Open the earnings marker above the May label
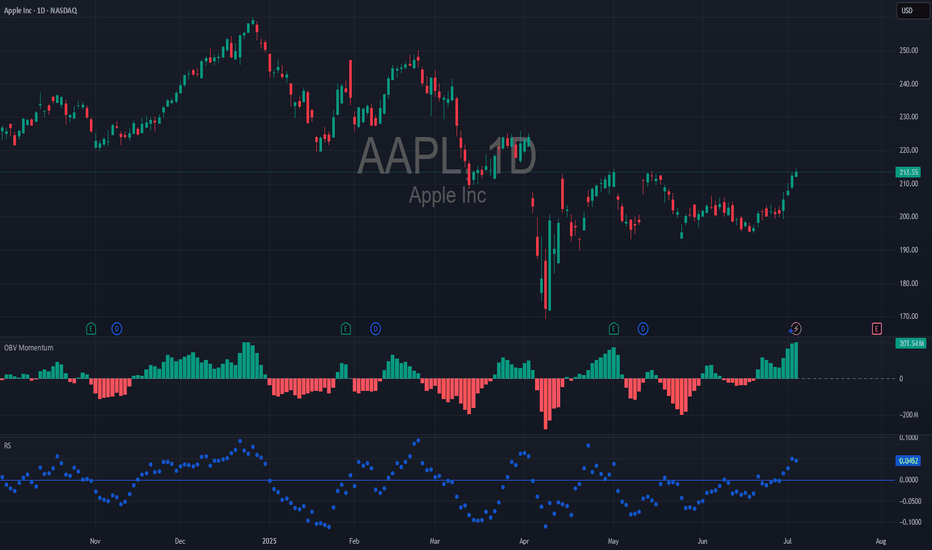This screenshot has width=932, height=550. point(614,329)
